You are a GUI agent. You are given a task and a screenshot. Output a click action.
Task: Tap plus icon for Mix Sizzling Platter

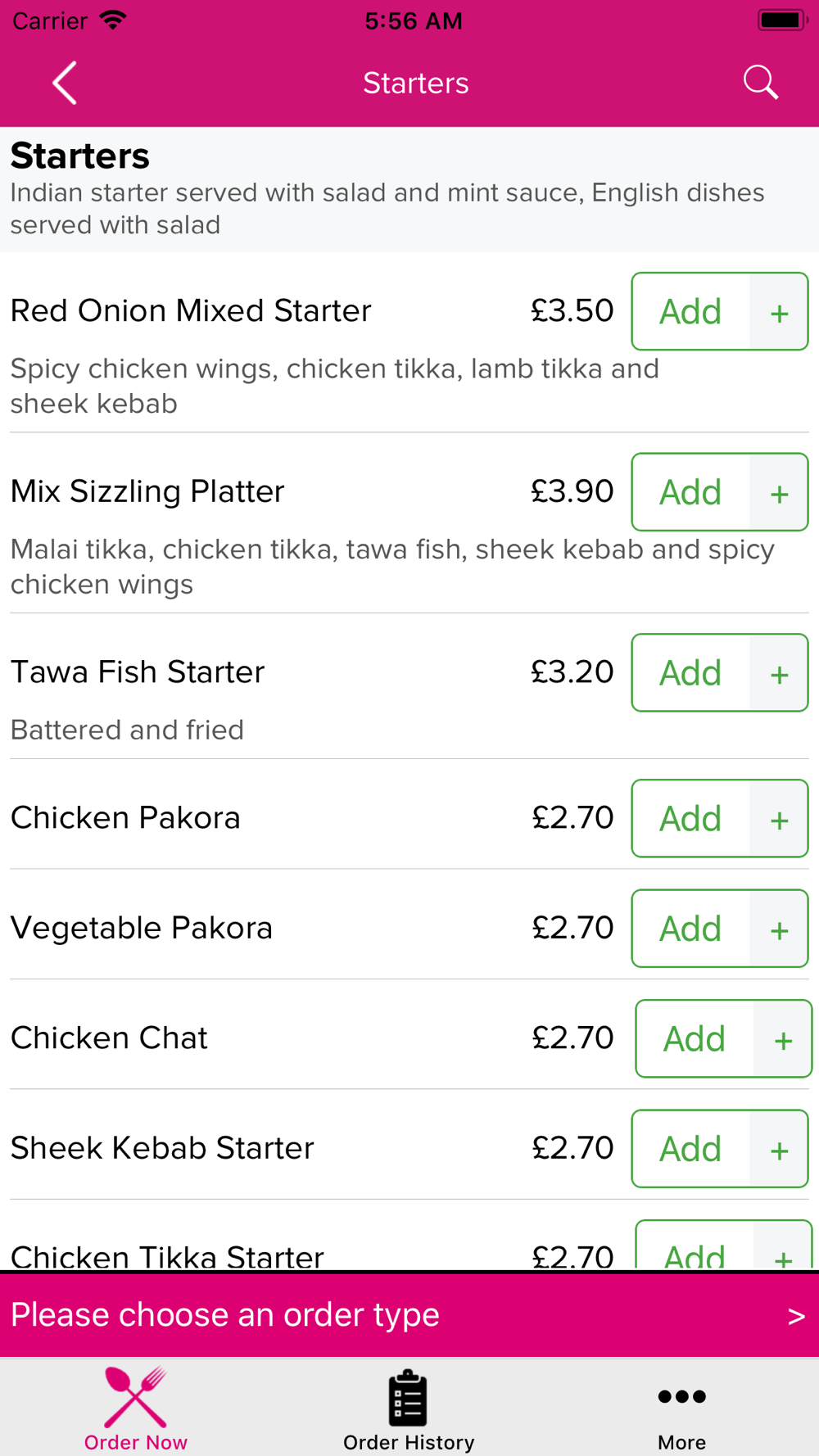pos(779,492)
